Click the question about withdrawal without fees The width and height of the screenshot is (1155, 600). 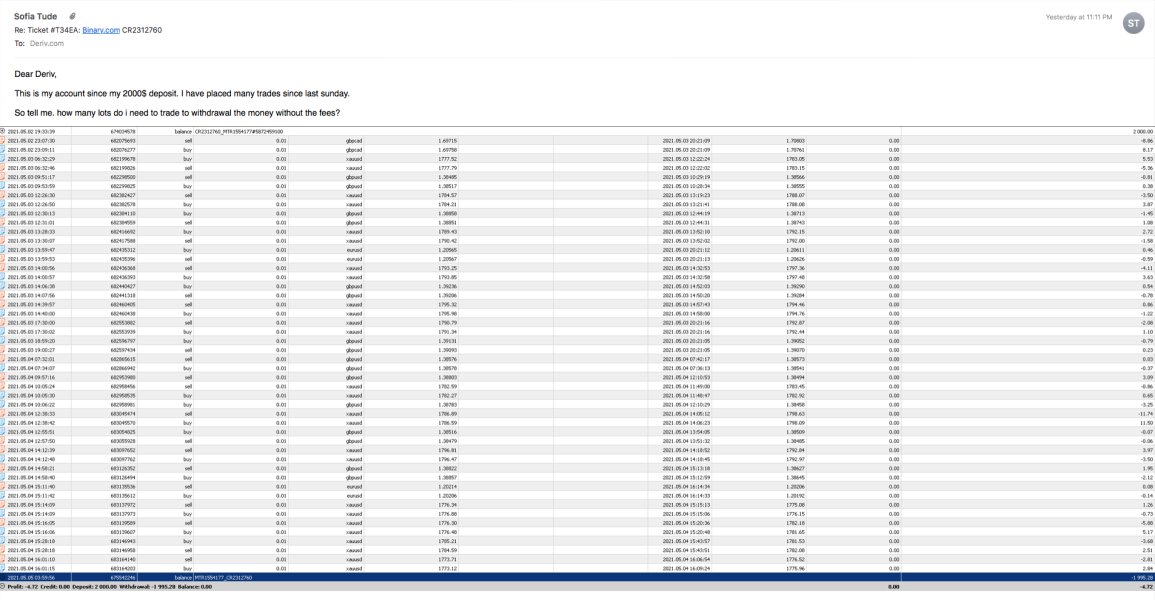(177, 113)
